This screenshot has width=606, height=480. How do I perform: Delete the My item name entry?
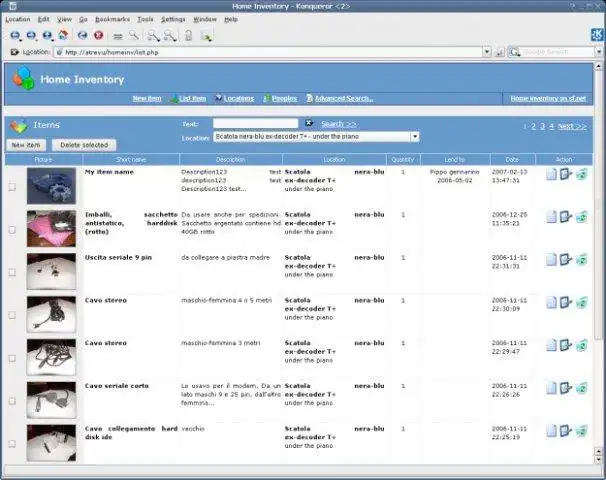click(581, 174)
